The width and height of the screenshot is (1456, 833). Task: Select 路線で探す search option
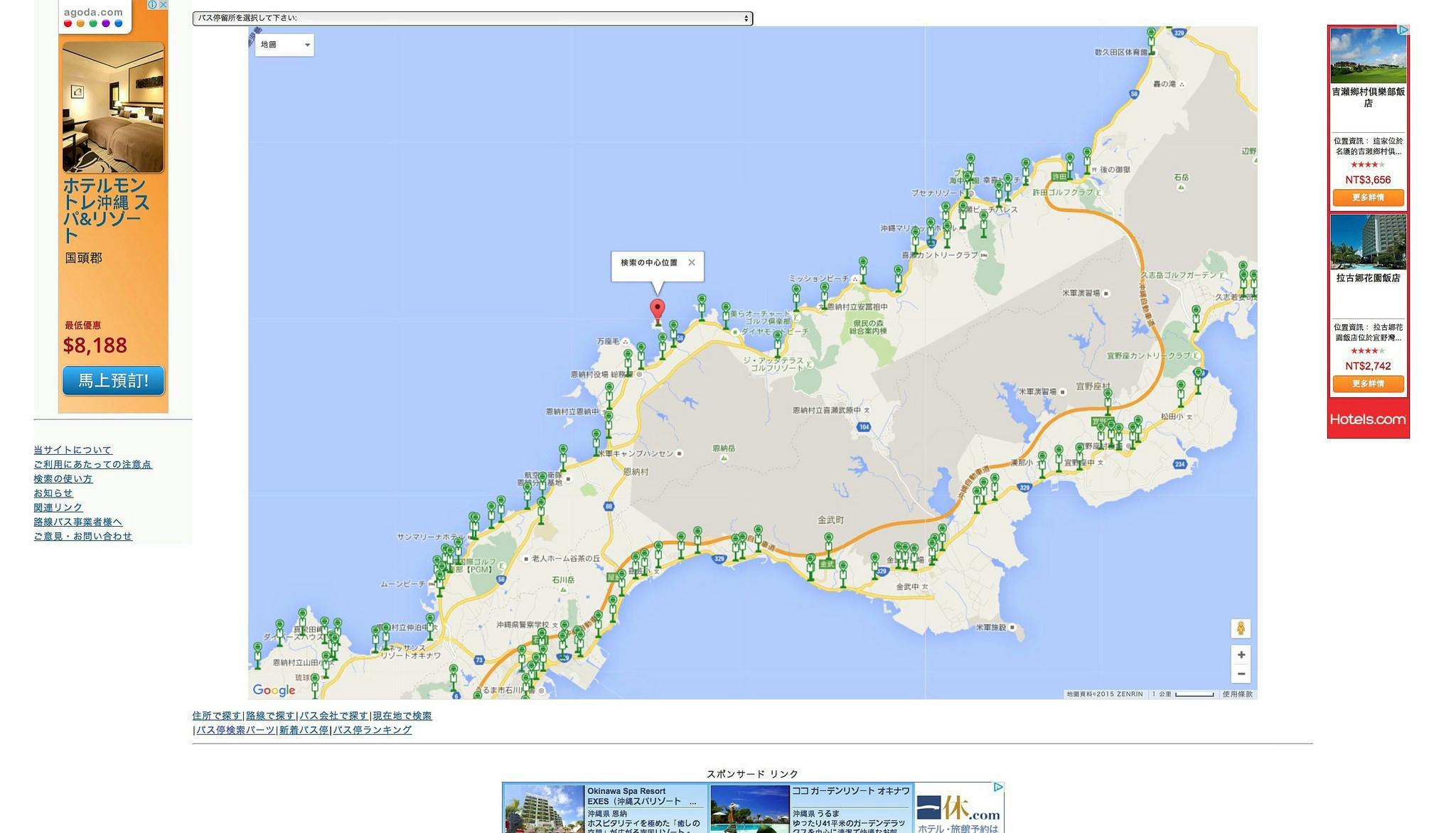pos(269,716)
